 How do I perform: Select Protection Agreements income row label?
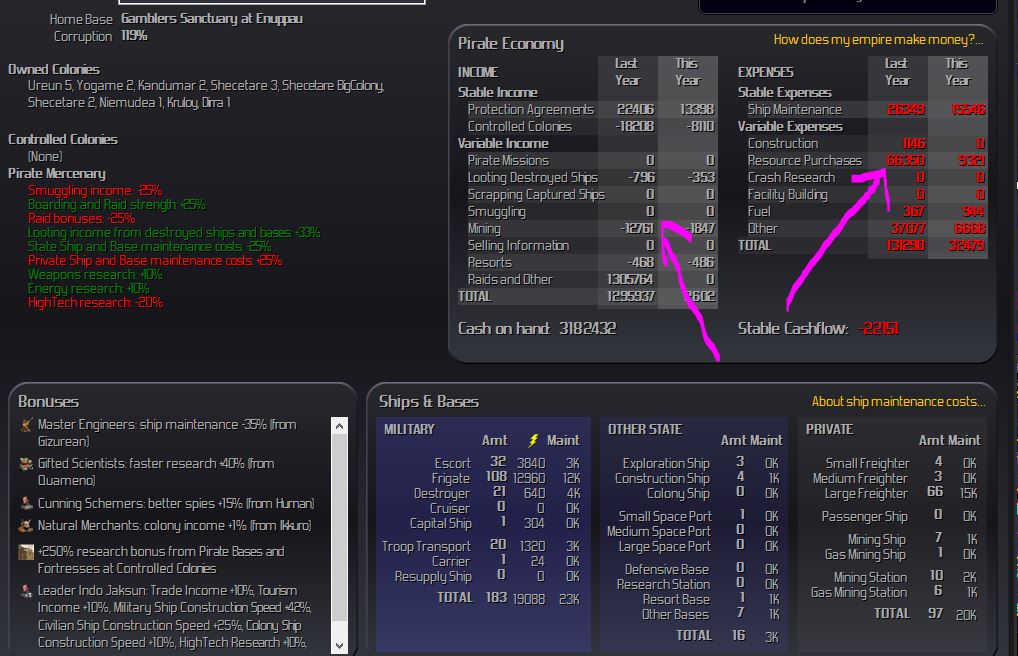point(530,110)
